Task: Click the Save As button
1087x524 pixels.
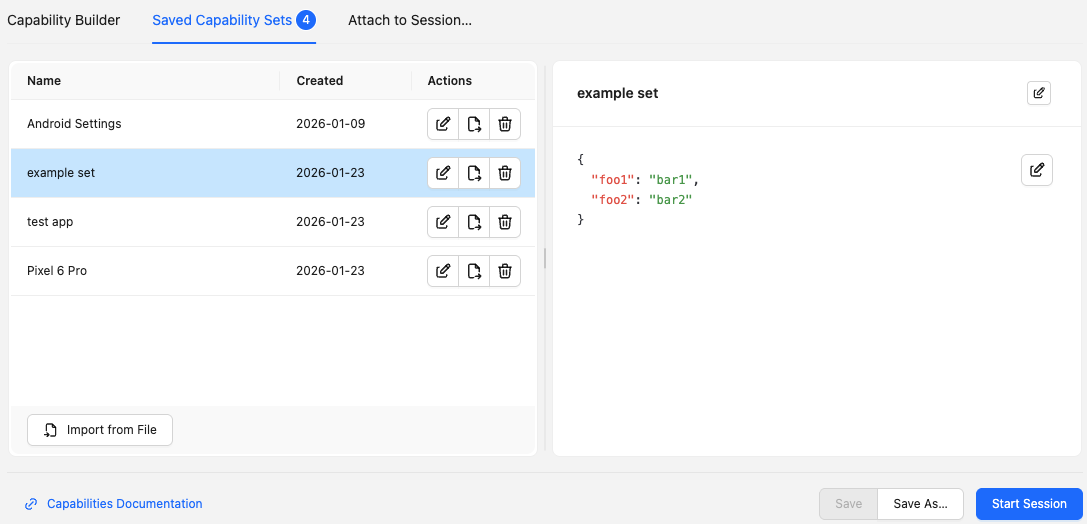Action: point(920,504)
